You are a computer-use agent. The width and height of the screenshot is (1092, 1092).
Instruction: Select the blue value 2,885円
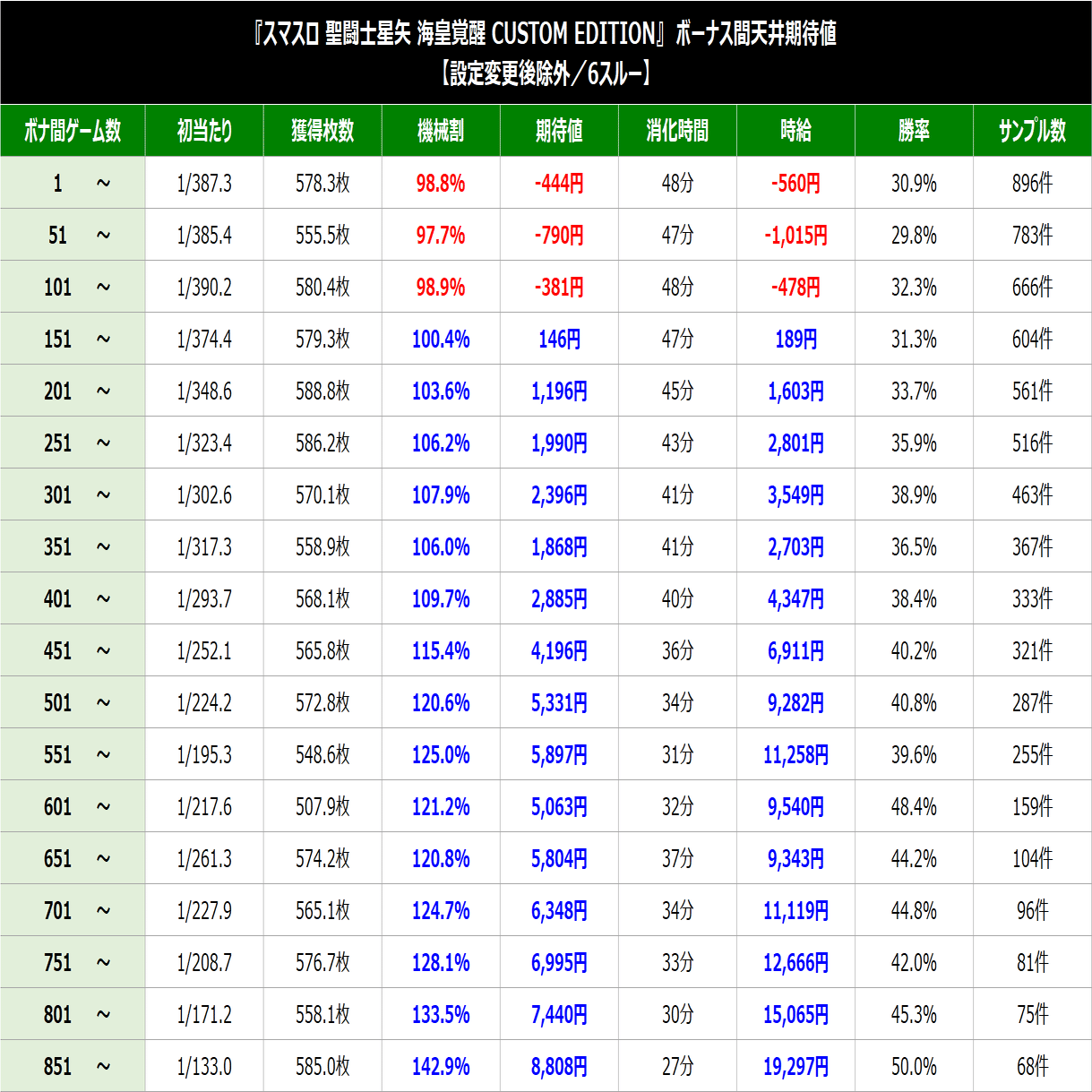tap(559, 599)
